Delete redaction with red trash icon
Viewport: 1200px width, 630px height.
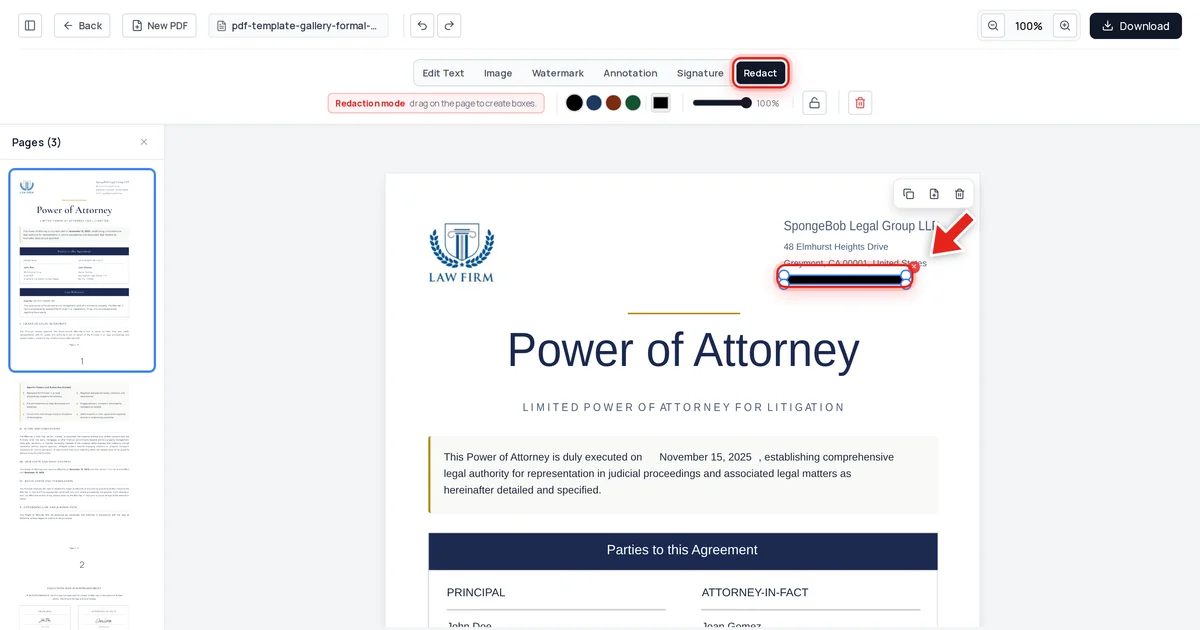coord(860,103)
